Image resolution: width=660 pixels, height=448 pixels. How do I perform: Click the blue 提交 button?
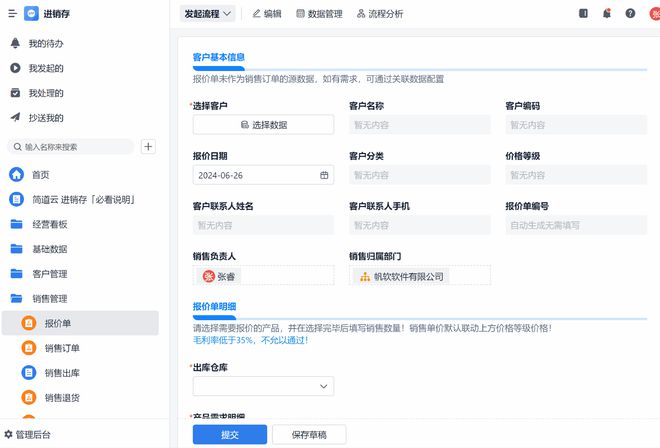tap(230, 435)
